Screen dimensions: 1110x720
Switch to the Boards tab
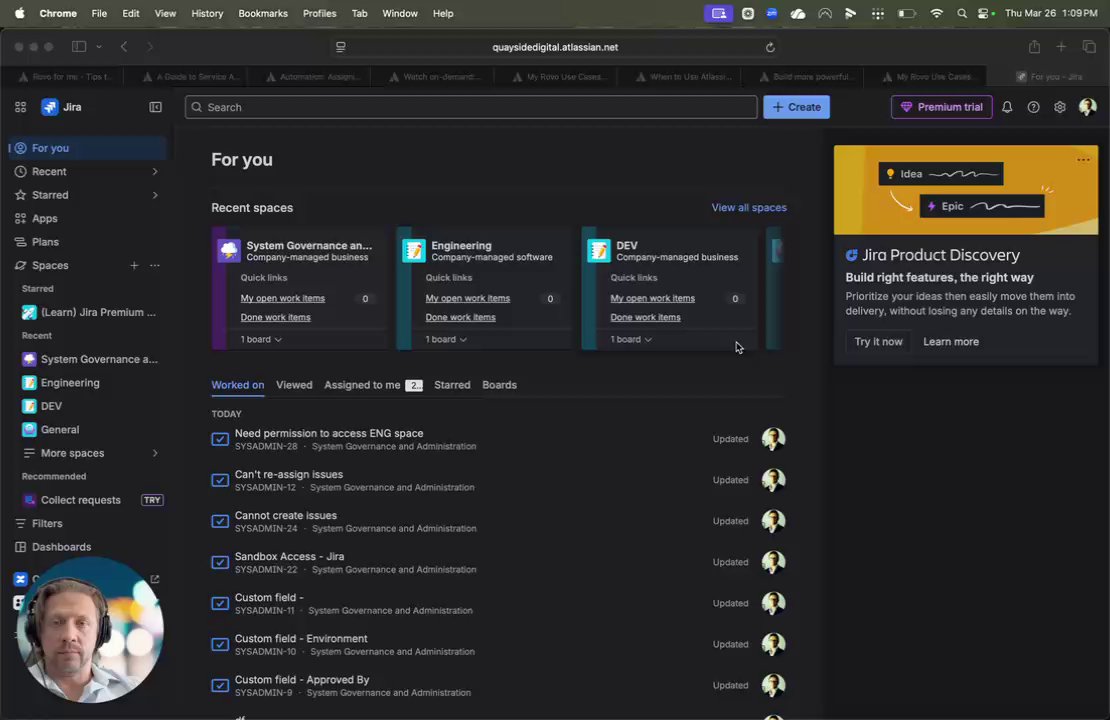coord(499,385)
